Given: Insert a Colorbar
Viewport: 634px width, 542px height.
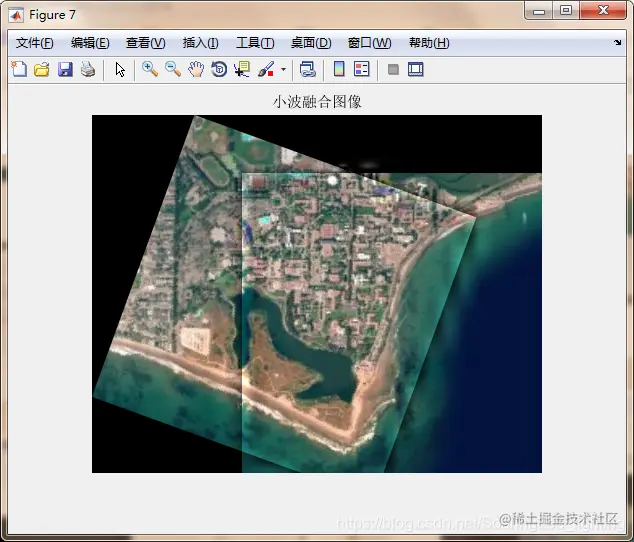Looking at the screenshot, I should click(339, 69).
